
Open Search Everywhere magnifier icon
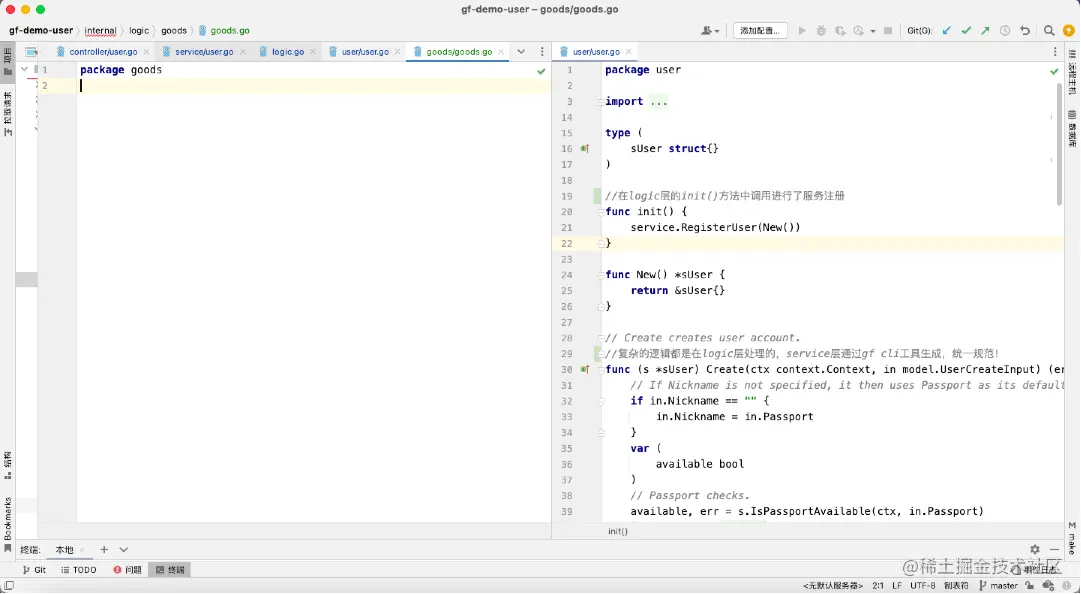(x=1049, y=30)
